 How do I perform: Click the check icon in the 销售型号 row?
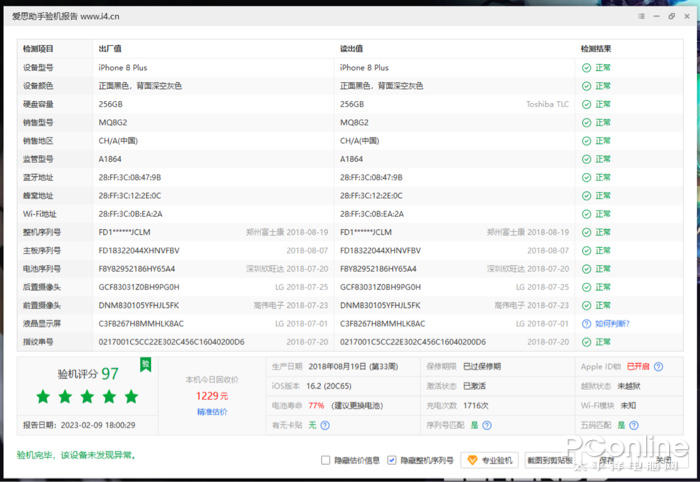[x=587, y=123]
